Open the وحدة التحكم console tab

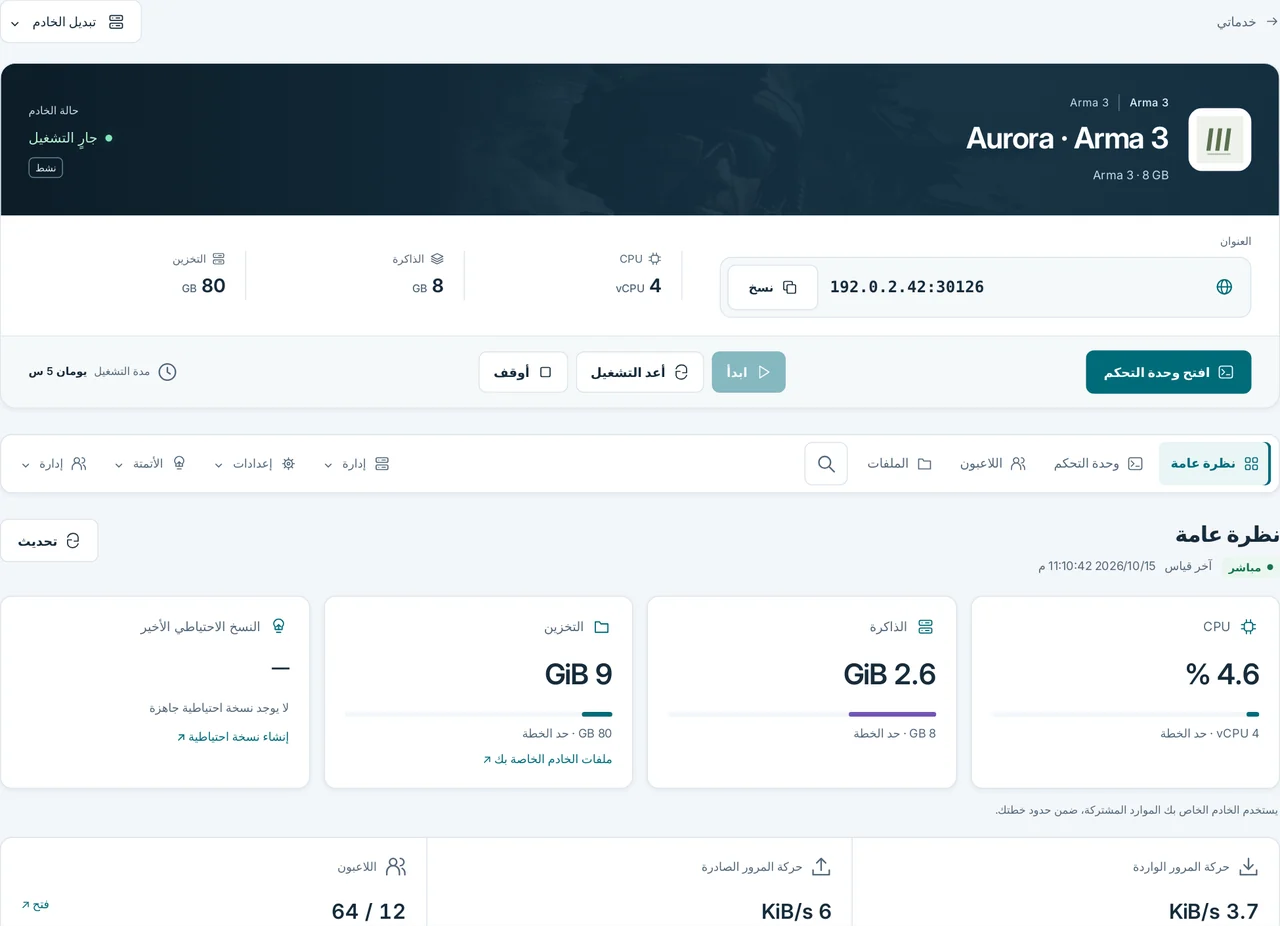[1098, 464]
